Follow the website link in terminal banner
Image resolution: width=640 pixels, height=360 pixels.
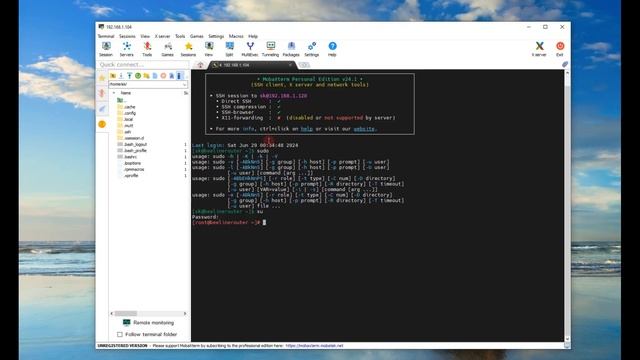[364, 129]
